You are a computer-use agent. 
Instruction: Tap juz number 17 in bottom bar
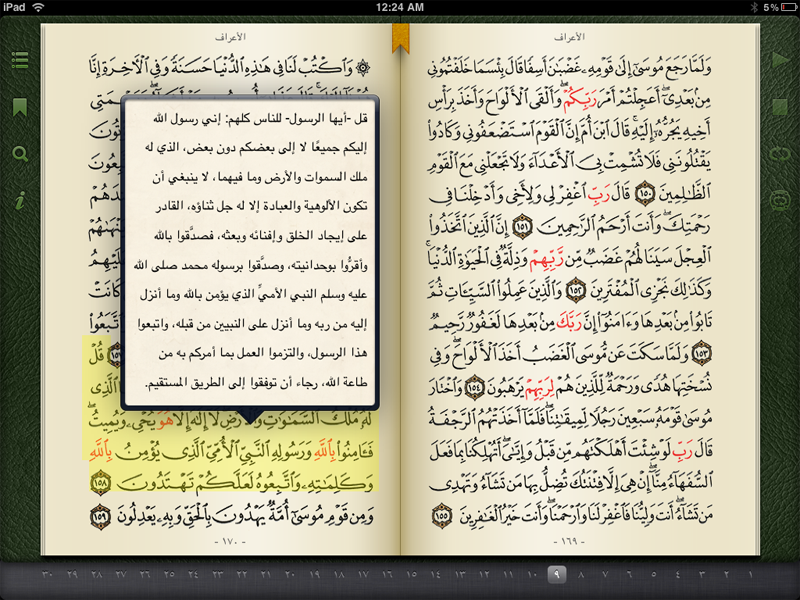tap(363, 574)
